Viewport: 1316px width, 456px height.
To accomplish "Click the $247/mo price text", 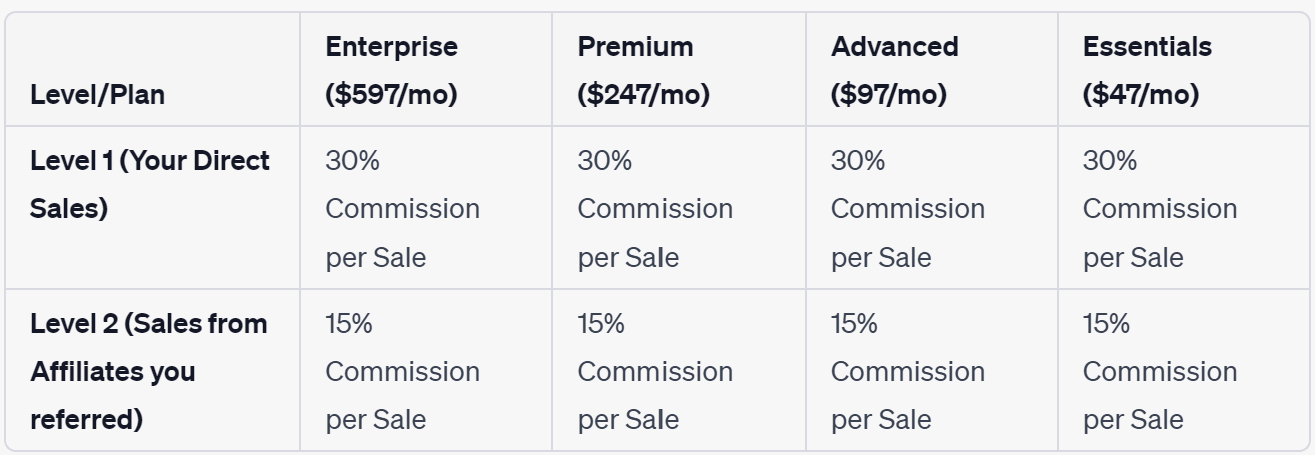I will [x=644, y=95].
